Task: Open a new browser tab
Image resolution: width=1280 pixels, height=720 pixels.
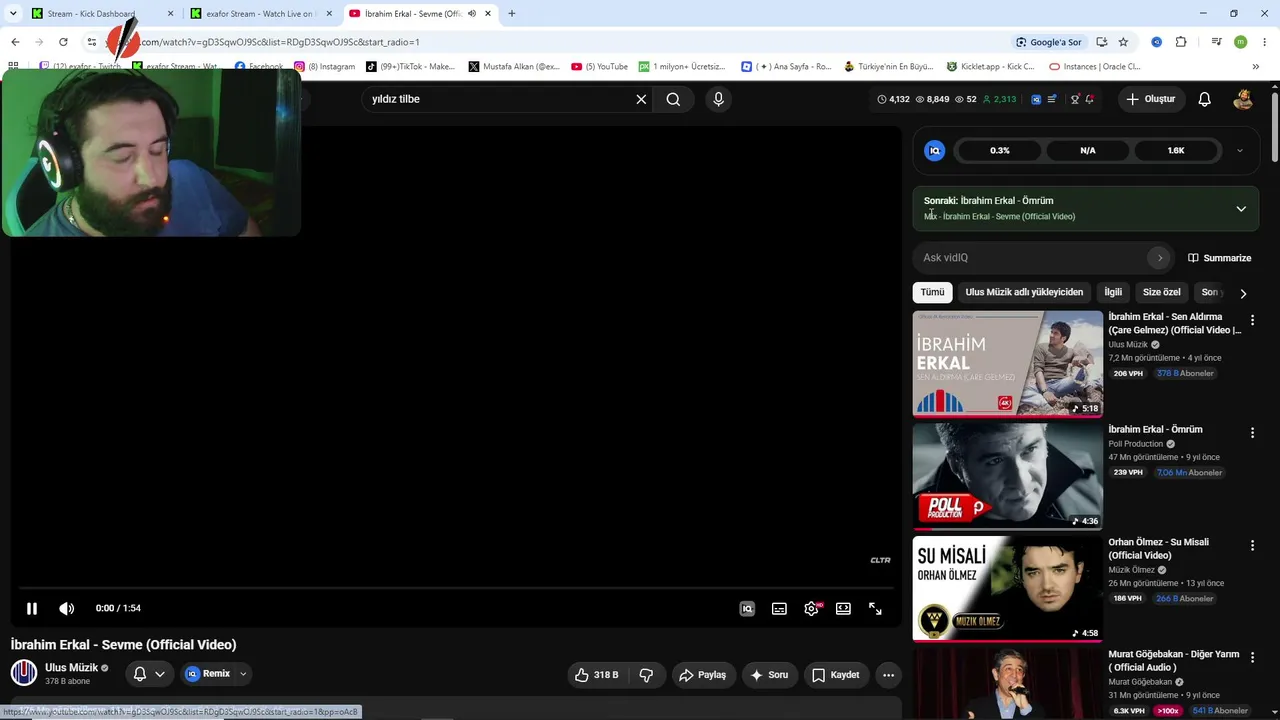Action: pos(512,14)
